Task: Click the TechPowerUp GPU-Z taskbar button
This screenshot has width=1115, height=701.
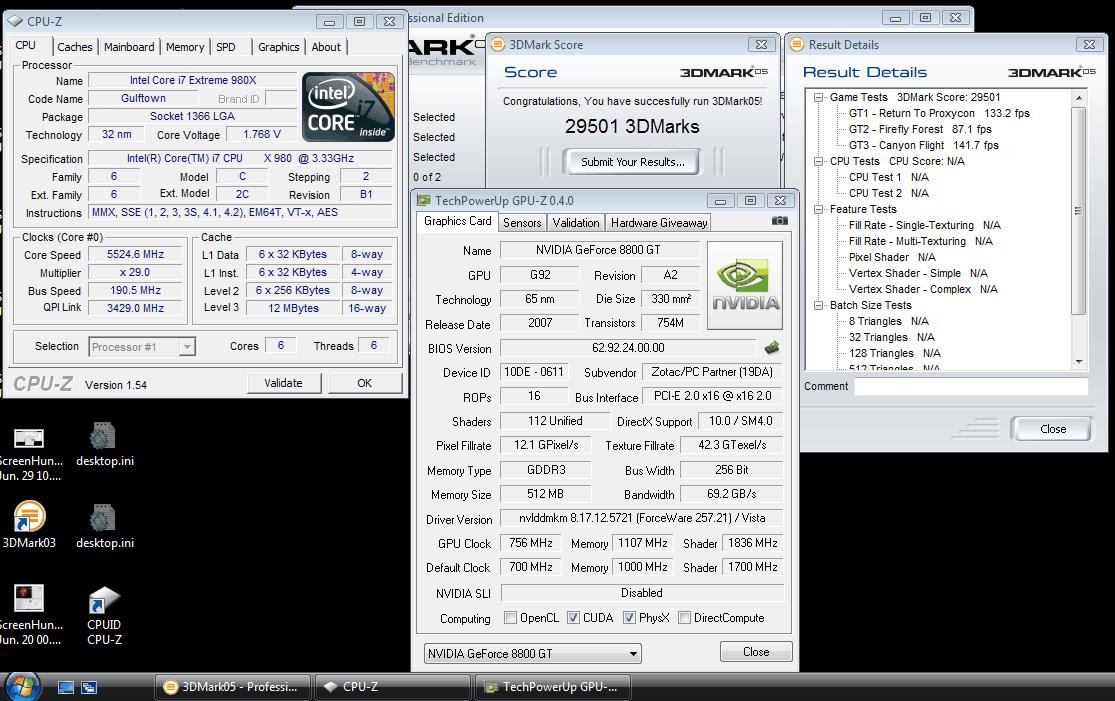Action: pyautogui.click(x=552, y=687)
